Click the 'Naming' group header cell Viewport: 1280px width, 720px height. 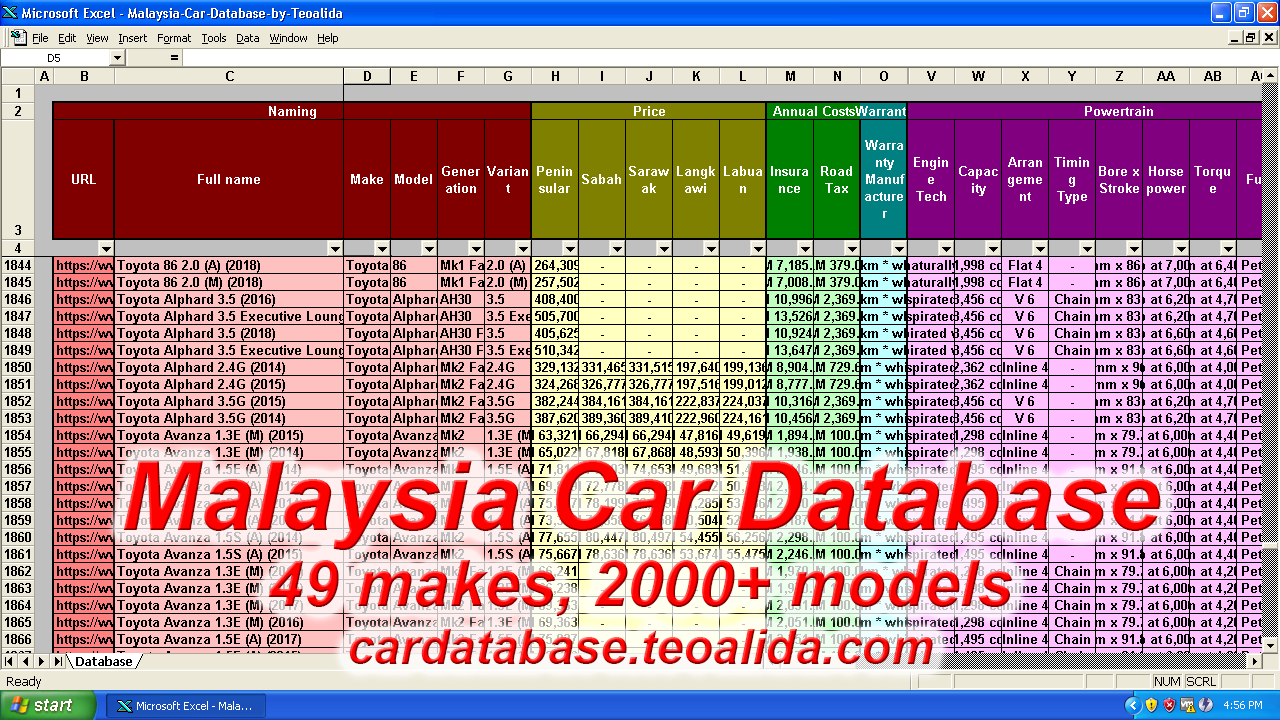[x=292, y=111]
